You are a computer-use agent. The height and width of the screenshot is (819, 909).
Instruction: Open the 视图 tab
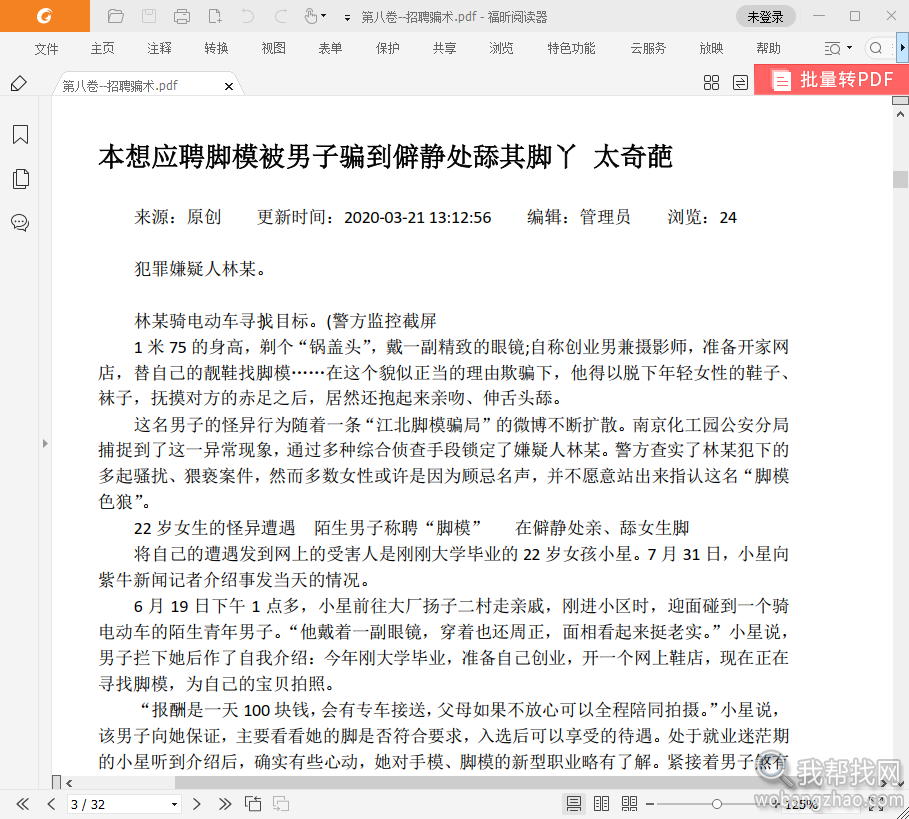(x=273, y=49)
